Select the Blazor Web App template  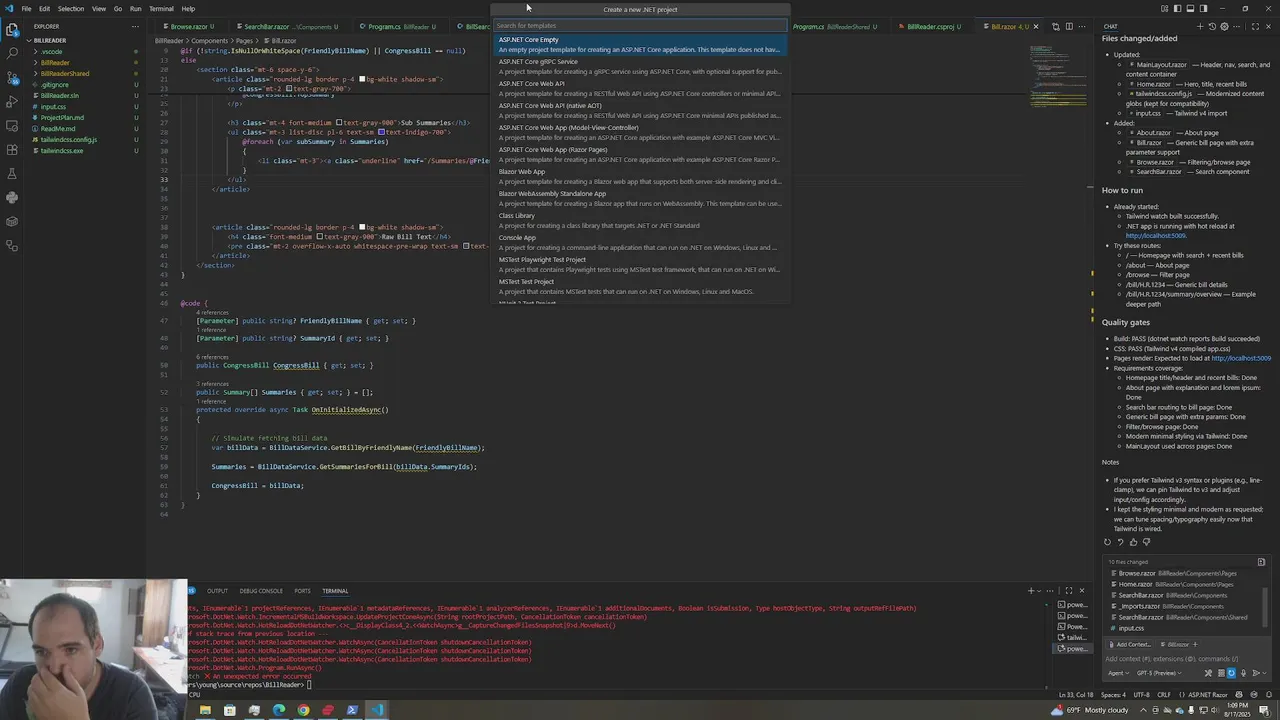coord(640,176)
